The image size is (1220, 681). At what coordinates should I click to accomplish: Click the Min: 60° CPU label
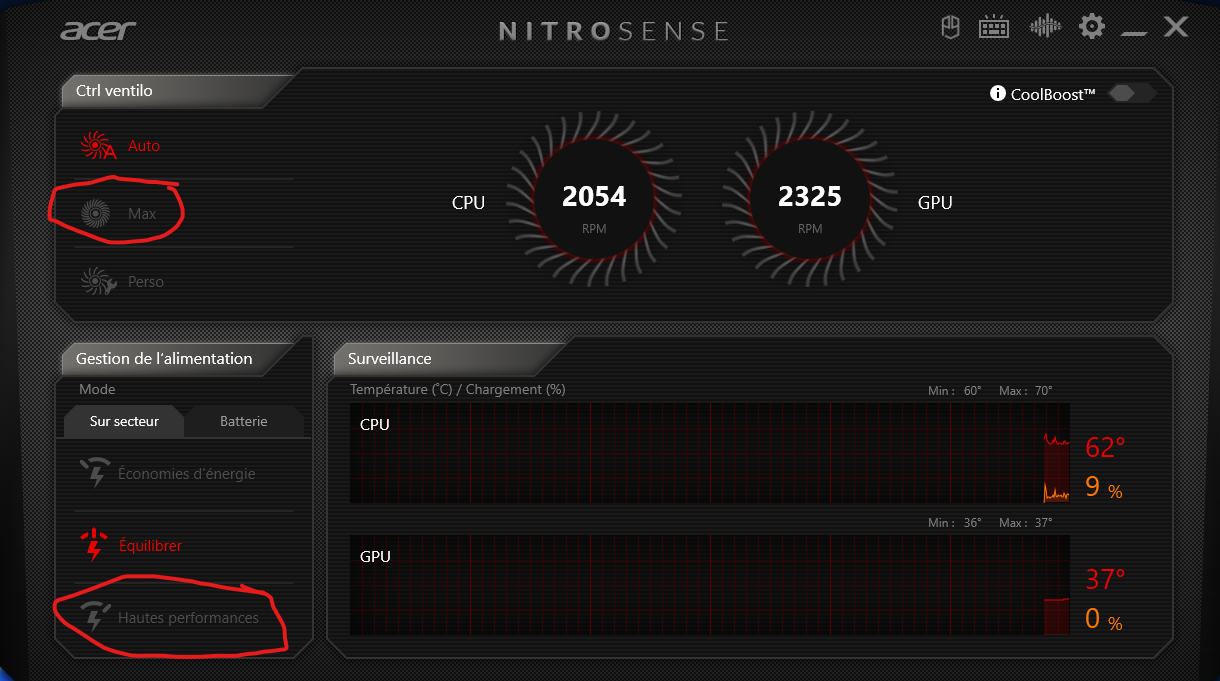[x=955, y=391]
